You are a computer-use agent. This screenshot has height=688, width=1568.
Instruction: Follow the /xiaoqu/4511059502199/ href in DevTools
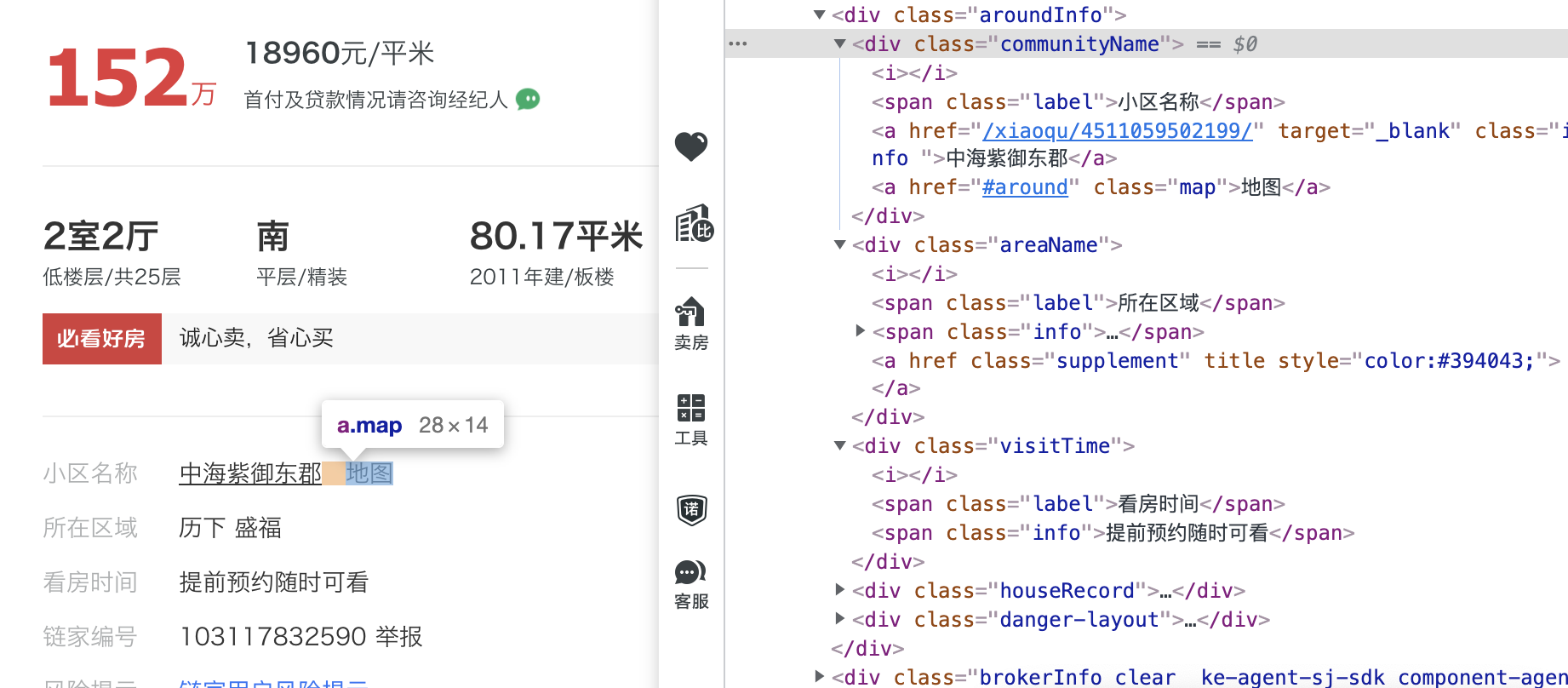(1117, 130)
